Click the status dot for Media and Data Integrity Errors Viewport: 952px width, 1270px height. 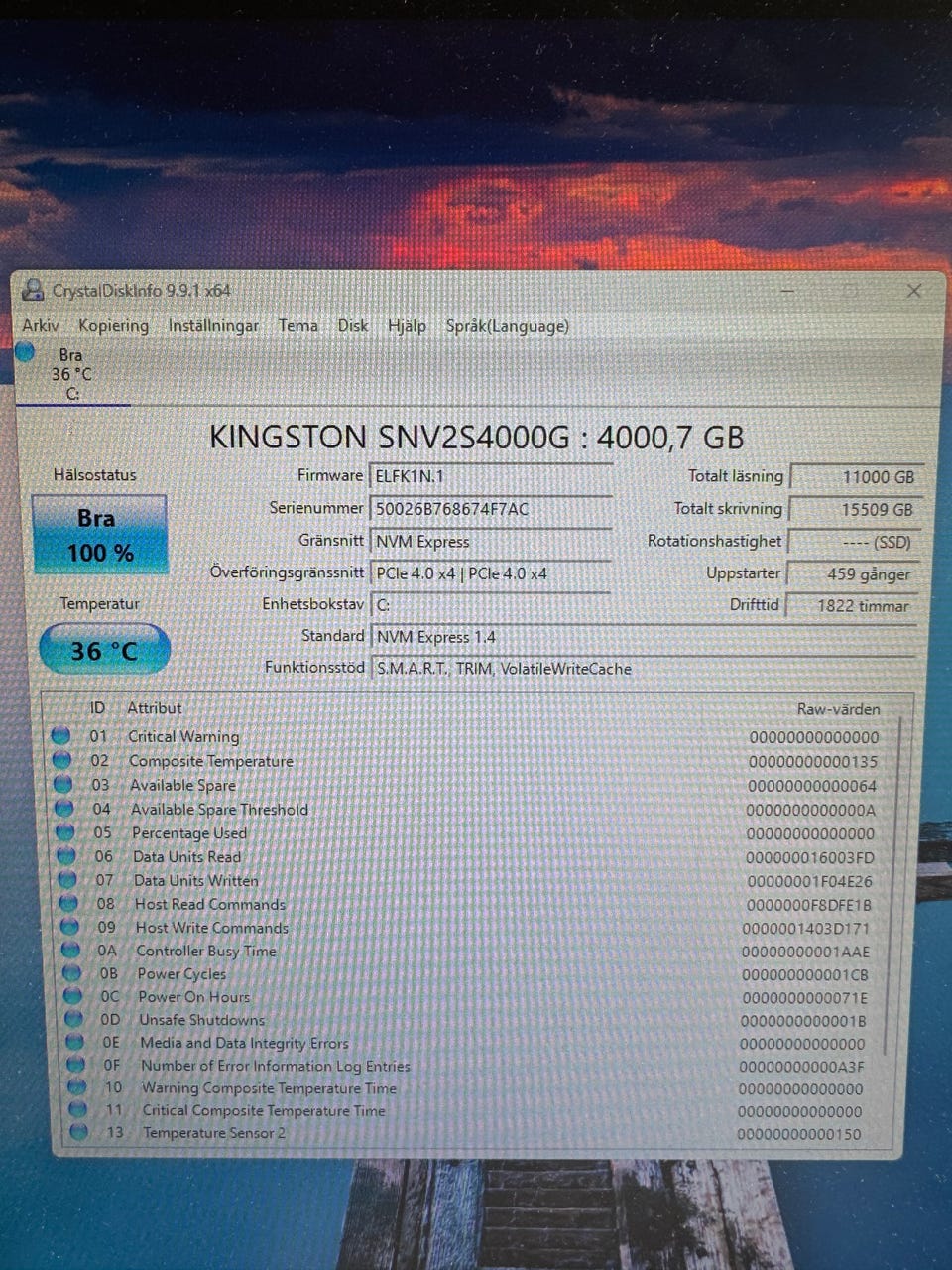pyautogui.click(x=75, y=1042)
